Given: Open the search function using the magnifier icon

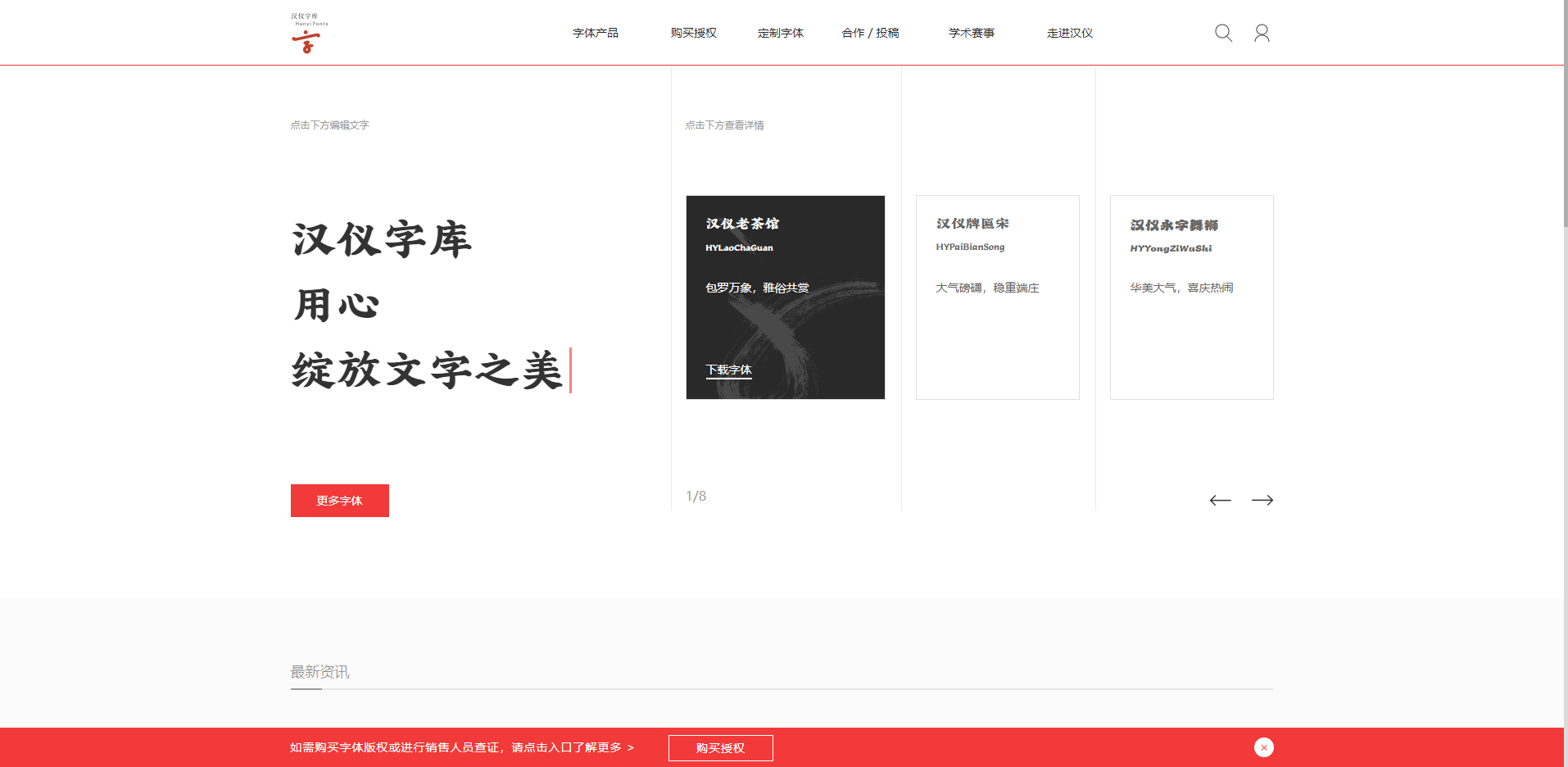Looking at the screenshot, I should click(x=1222, y=33).
